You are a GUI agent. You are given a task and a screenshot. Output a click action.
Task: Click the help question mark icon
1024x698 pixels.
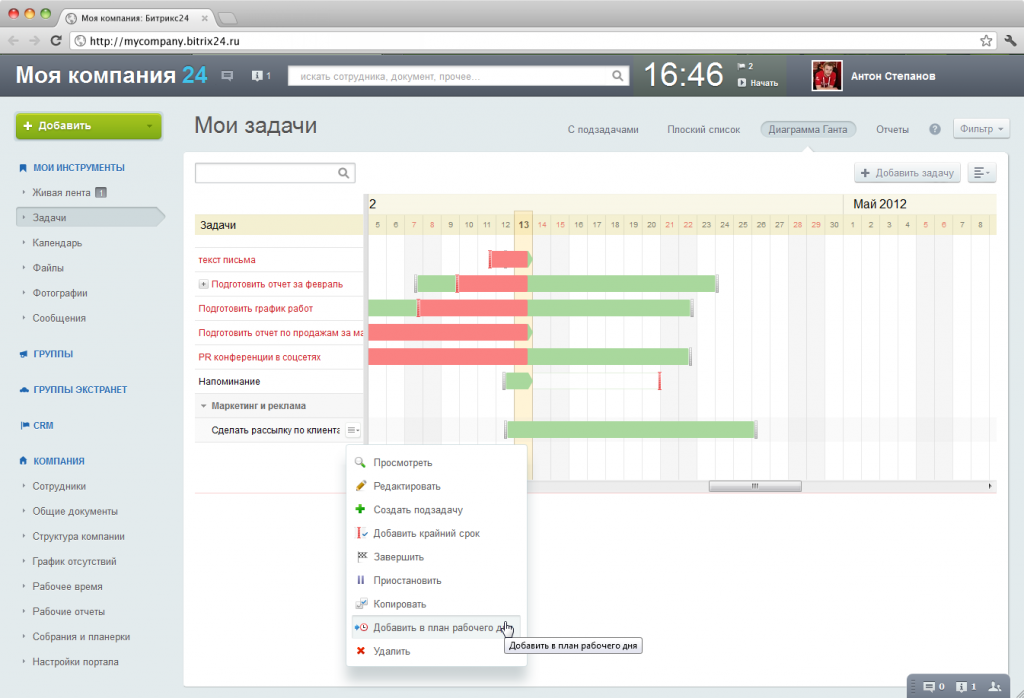click(935, 129)
